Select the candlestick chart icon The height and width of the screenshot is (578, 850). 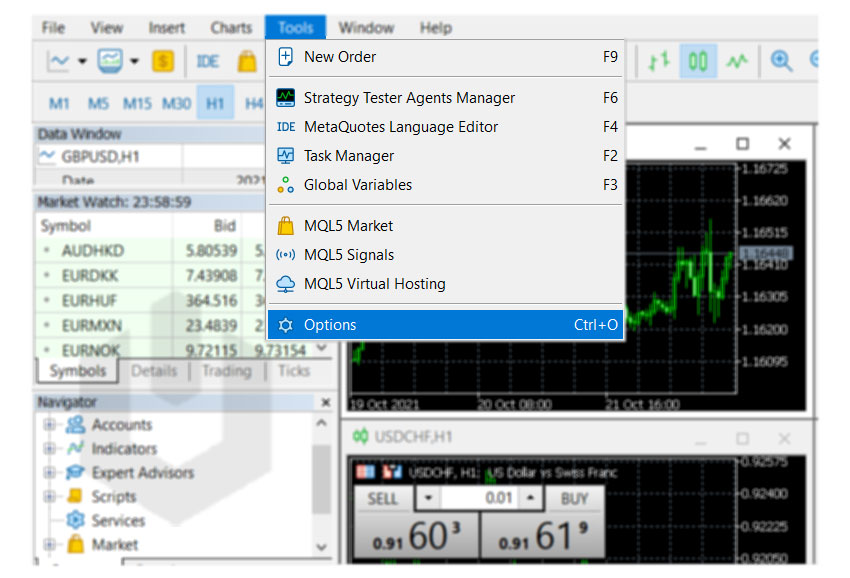[x=698, y=62]
